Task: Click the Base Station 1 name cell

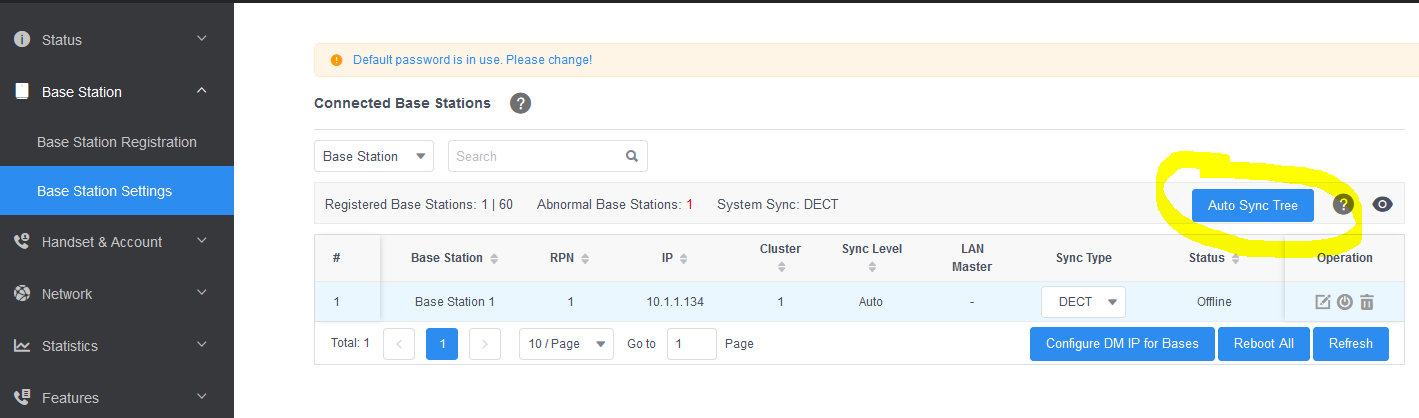Action: (455, 302)
